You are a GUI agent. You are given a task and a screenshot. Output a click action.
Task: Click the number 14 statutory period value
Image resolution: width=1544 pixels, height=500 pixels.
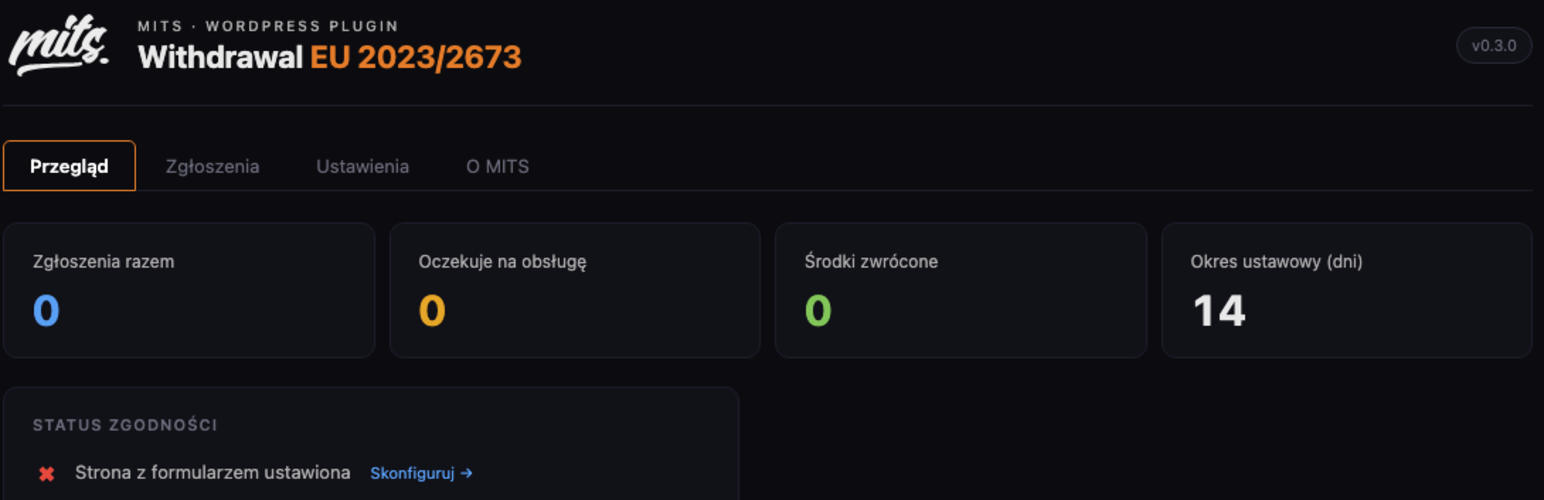[1219, 311]
